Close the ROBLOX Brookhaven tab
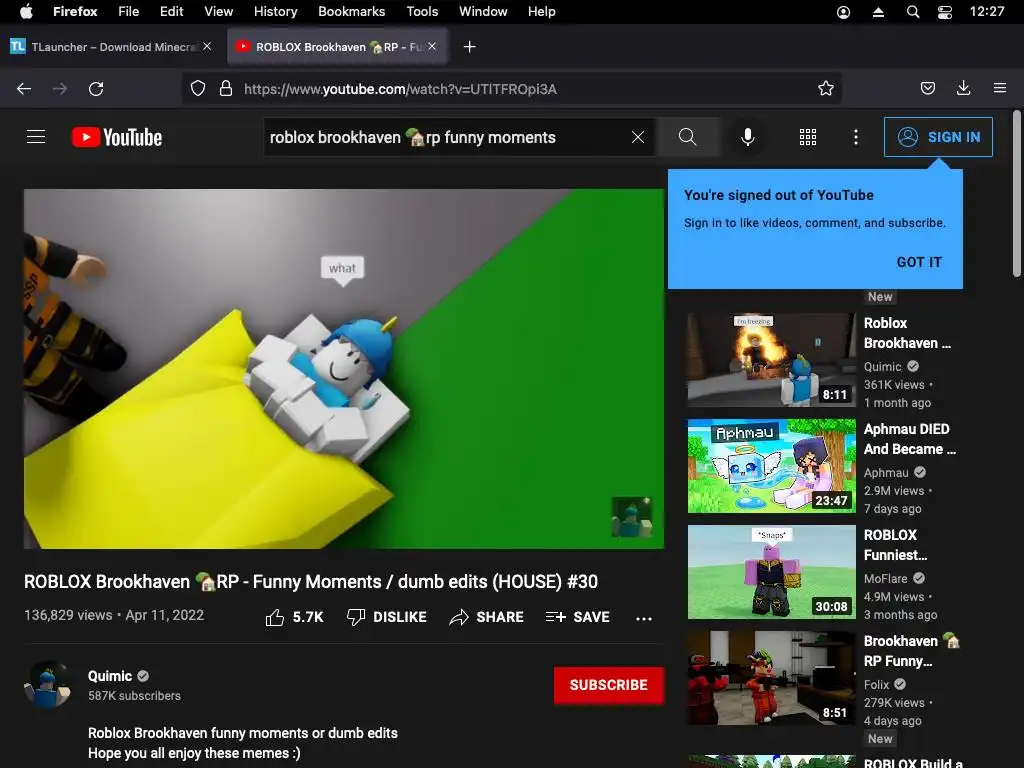Viewport: 1024px width, 768px height. click(432, 46)
